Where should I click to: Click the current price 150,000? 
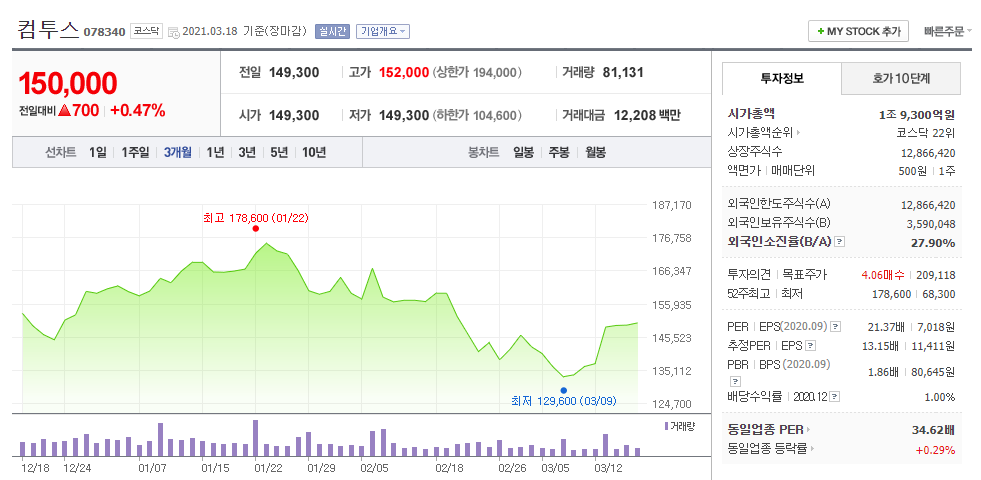[68, 83]
